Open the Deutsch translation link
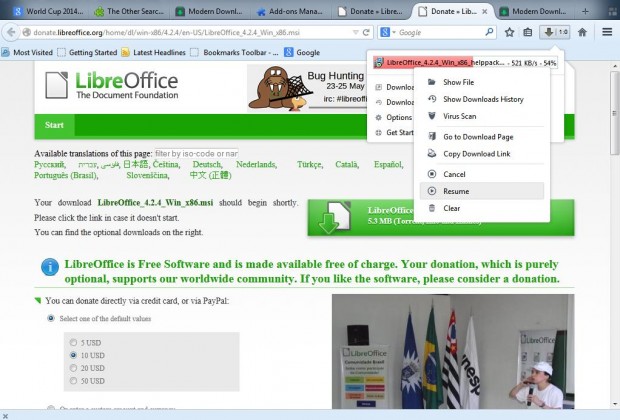Image resolution: width=620 pixels, height=420 pixels. coord(207,165)
